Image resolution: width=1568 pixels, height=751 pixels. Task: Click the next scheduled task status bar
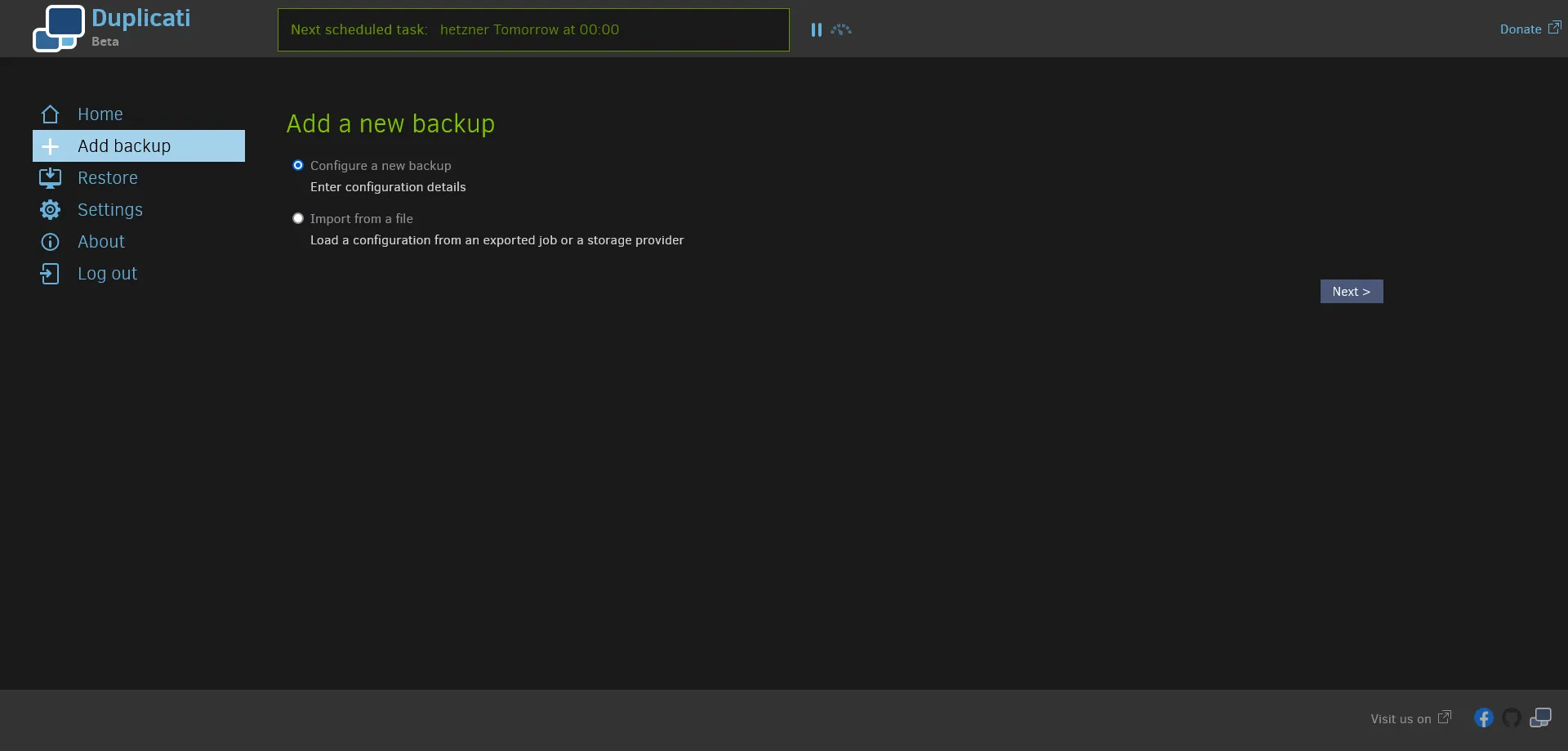[x=533, y=30]
